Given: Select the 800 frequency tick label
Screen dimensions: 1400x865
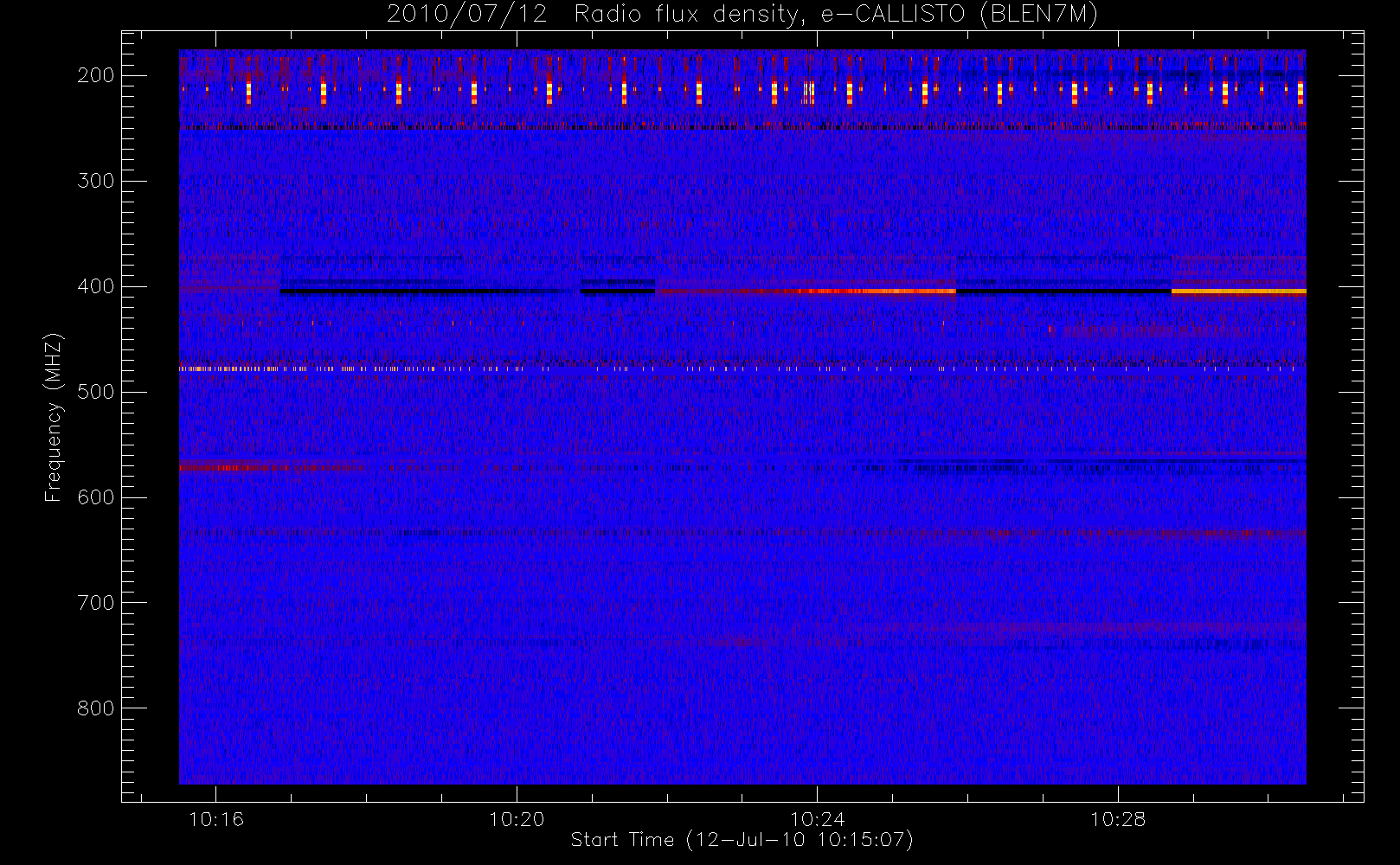Looking at the screenshot, I should pos(96,708).
